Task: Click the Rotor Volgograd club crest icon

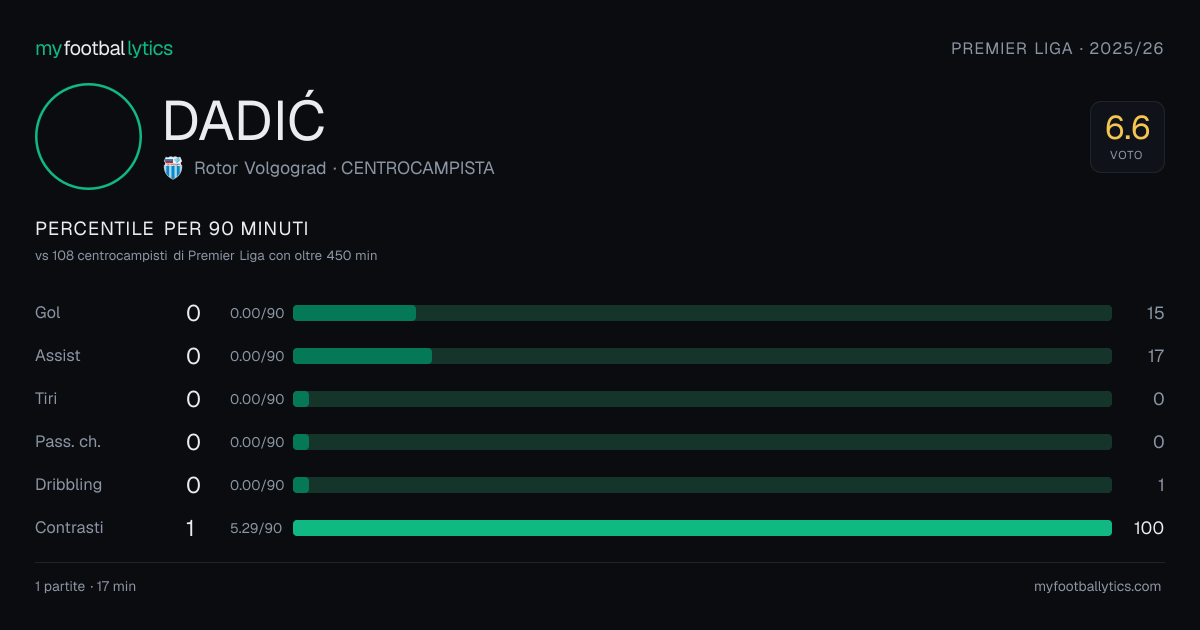Action: (x=173, y=168)
